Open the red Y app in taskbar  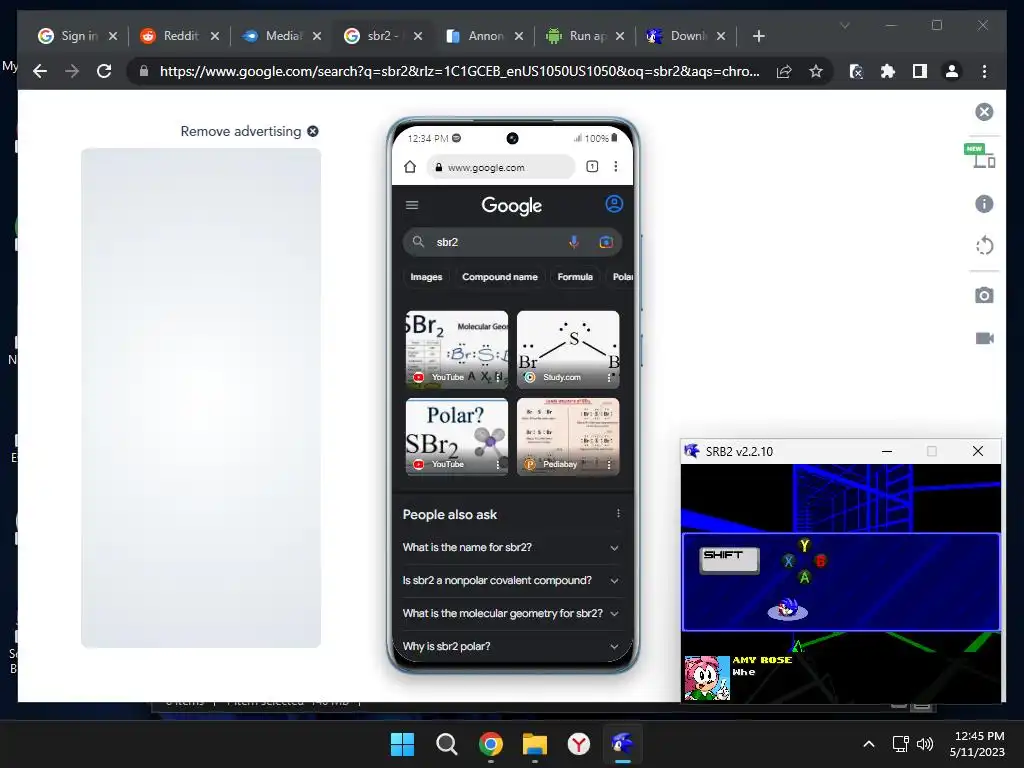pyautogui.click(x=579, y=744)
